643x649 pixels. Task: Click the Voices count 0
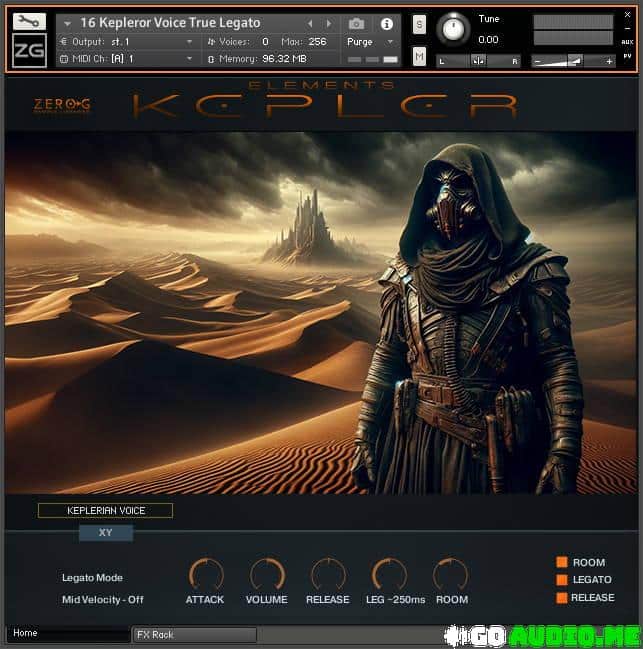pos(265,41)
